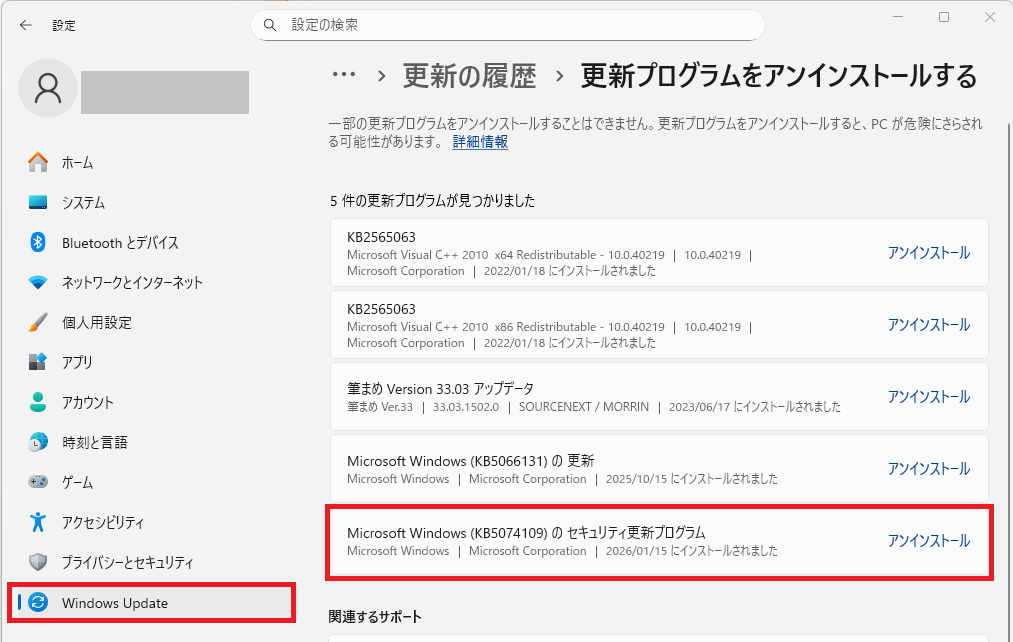Click the 設定の検索 search field
Viewport: 1013px width, 642px height.
(508, 25)
